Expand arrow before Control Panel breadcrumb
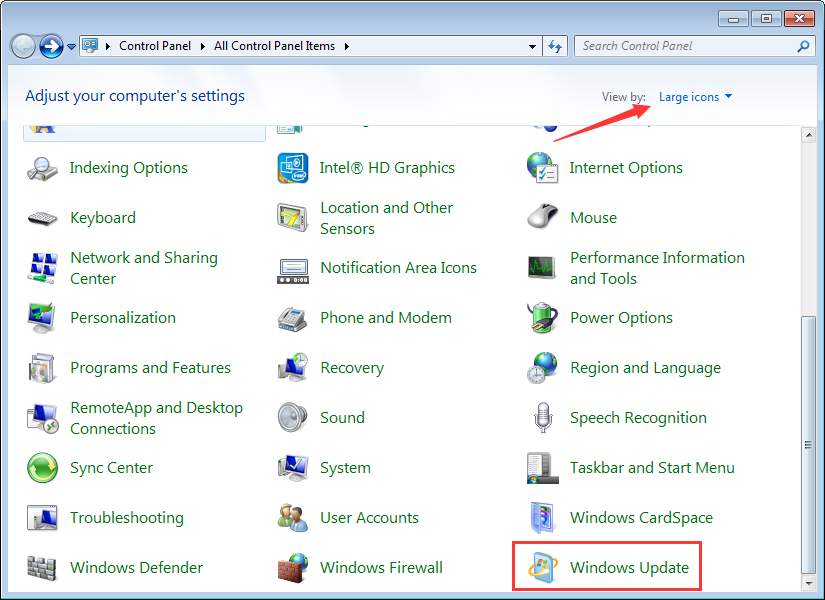The image size is (825, 600). tap(108, 46)
